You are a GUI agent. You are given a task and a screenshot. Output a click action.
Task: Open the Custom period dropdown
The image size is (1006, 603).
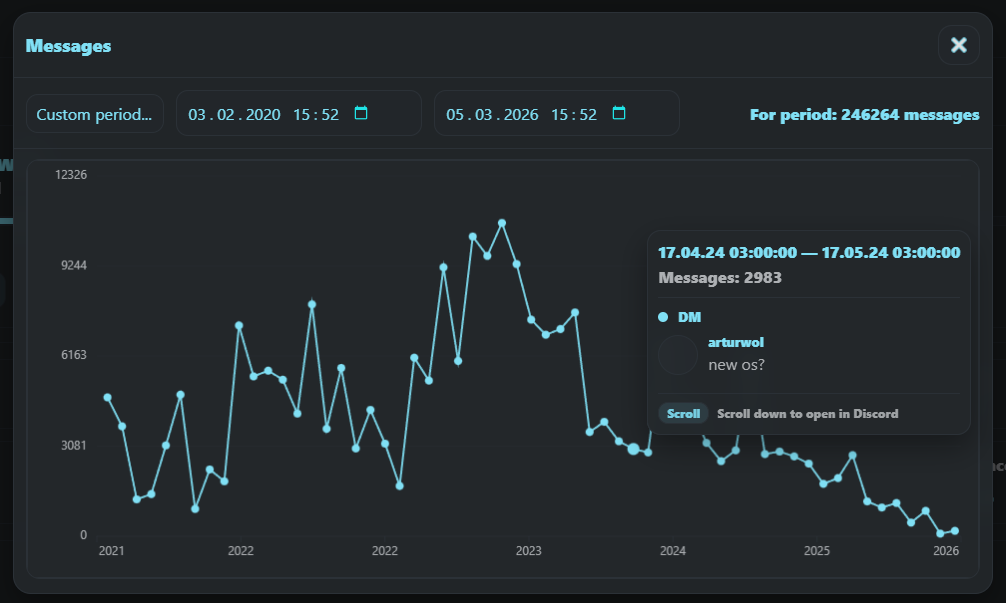pyautogui.click(x=95, y=114)
